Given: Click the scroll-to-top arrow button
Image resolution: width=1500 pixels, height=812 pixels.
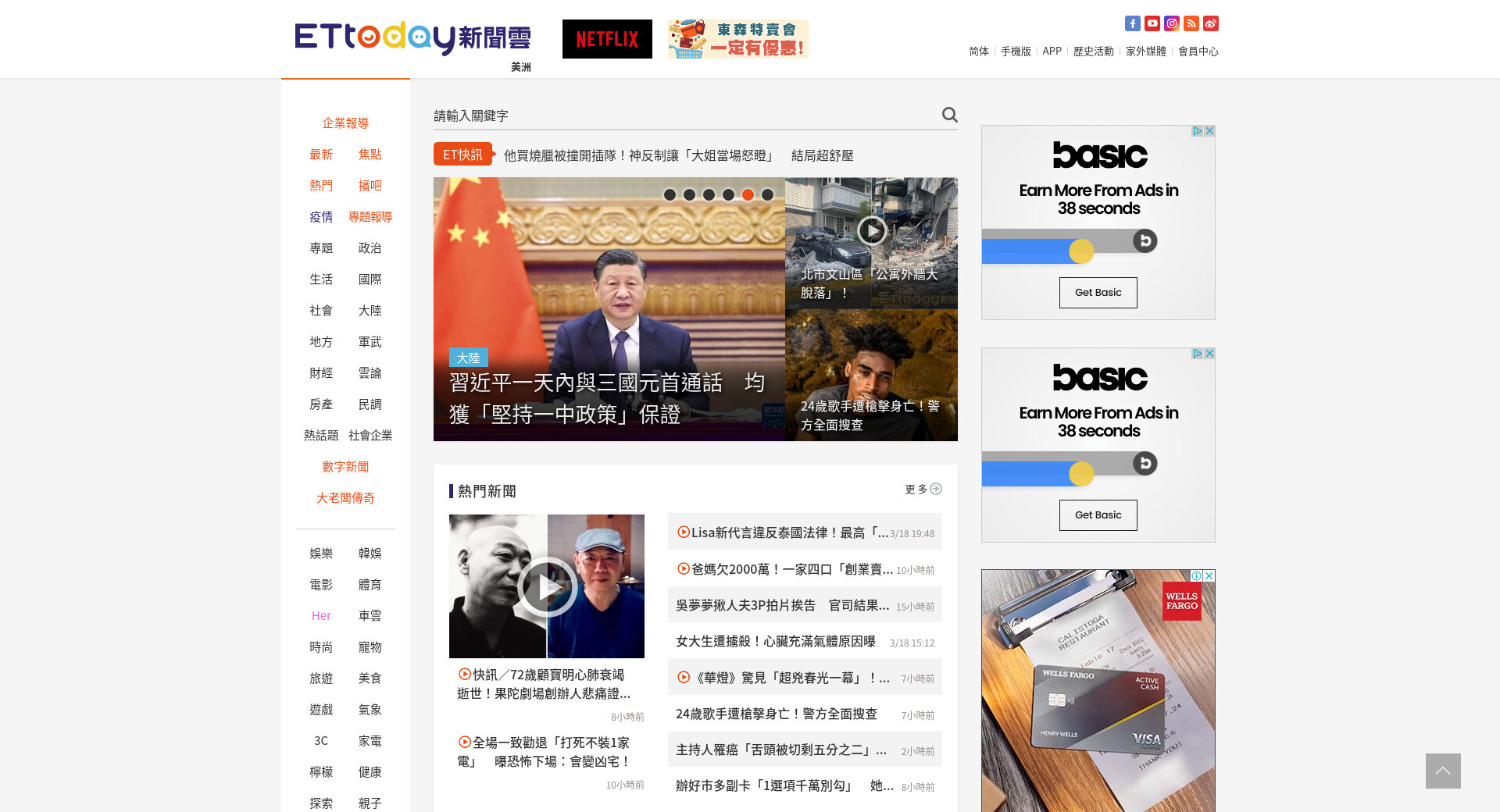Looking at the screenshot, I should point(1442,771).
